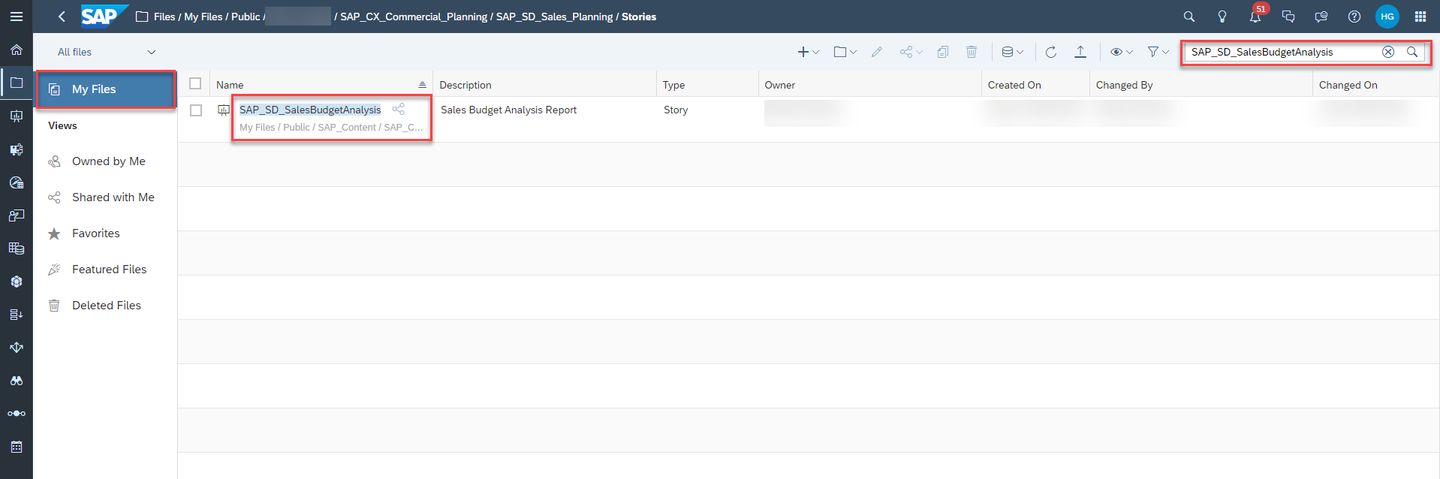The image size is (1440, 479).
Task: Click the trash Delete icon in toolbar
Action: pyautogui.click(x=971, y=52)
